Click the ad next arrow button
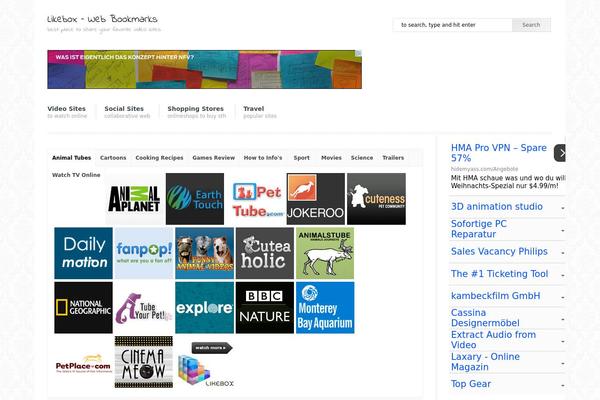Viewport: 600px width, 400px height. (x=560, y=153)
